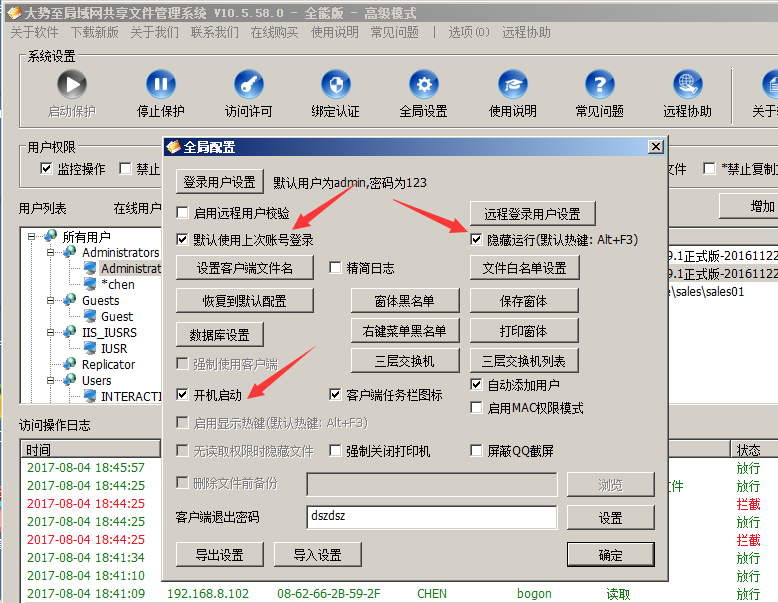This screenshot has width=778, height=603.
Task: Open the About Software (关于软件) menu
Action: (x=34, y=32)
